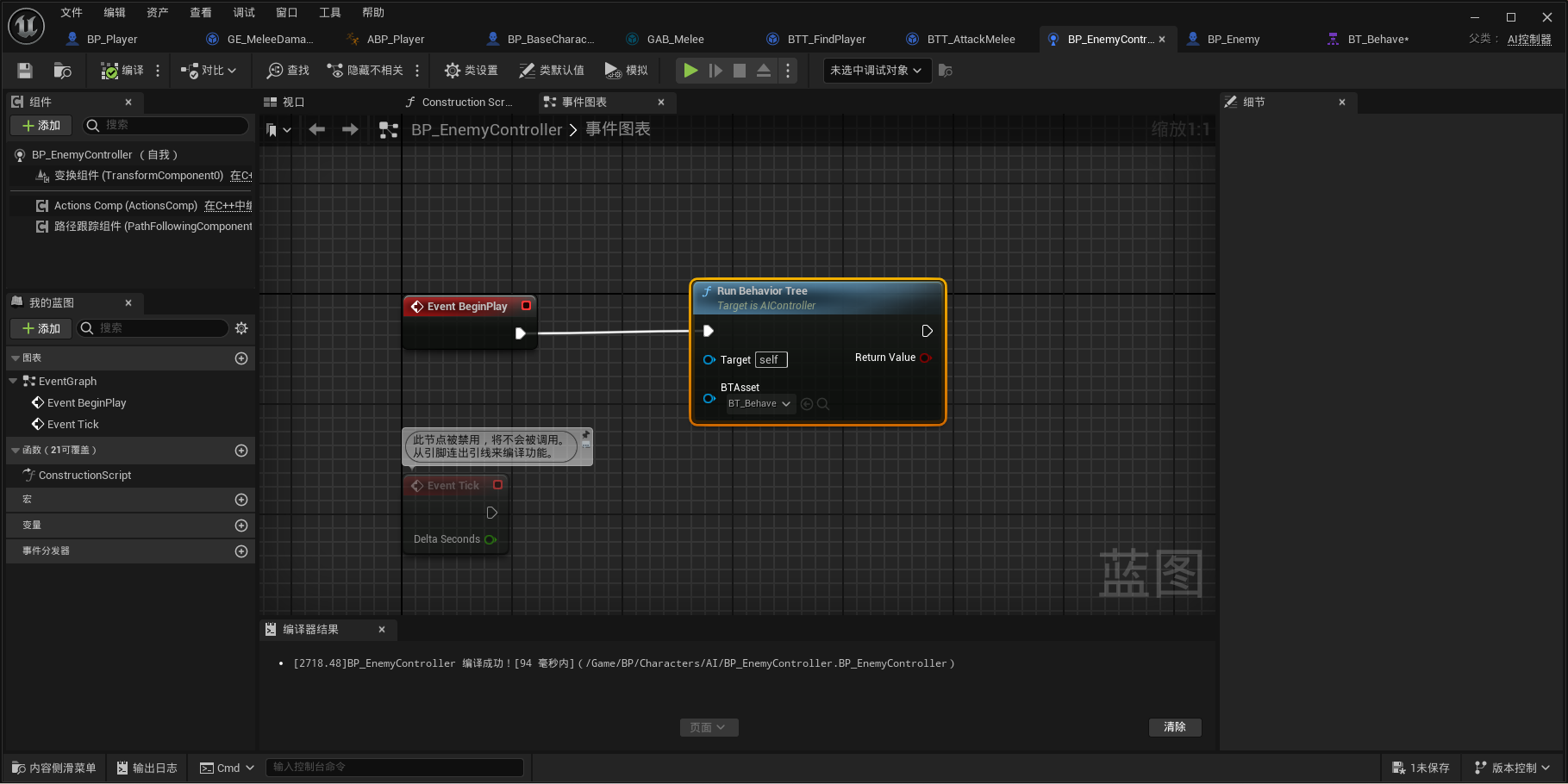Click 添加 button in My Blueprint panel
The height and width of the screenshot is (784, 1568).
(41, 328)
